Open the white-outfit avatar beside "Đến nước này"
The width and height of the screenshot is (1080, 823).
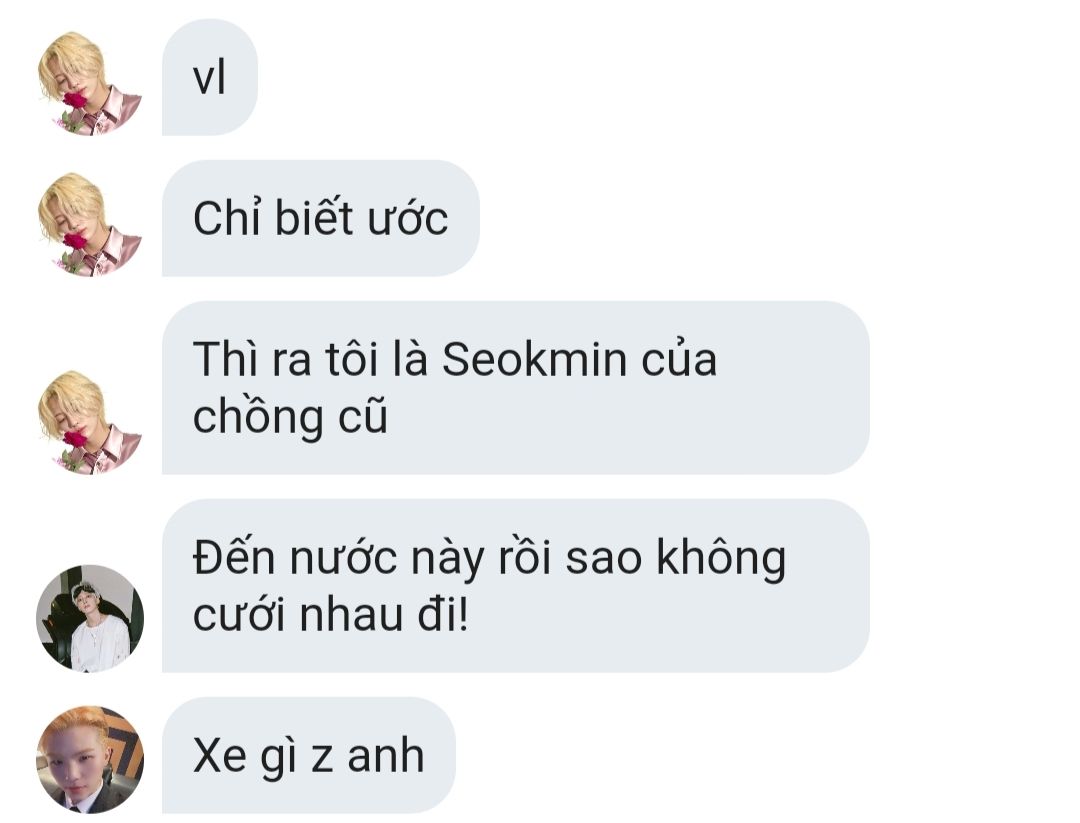pos(90,619)
